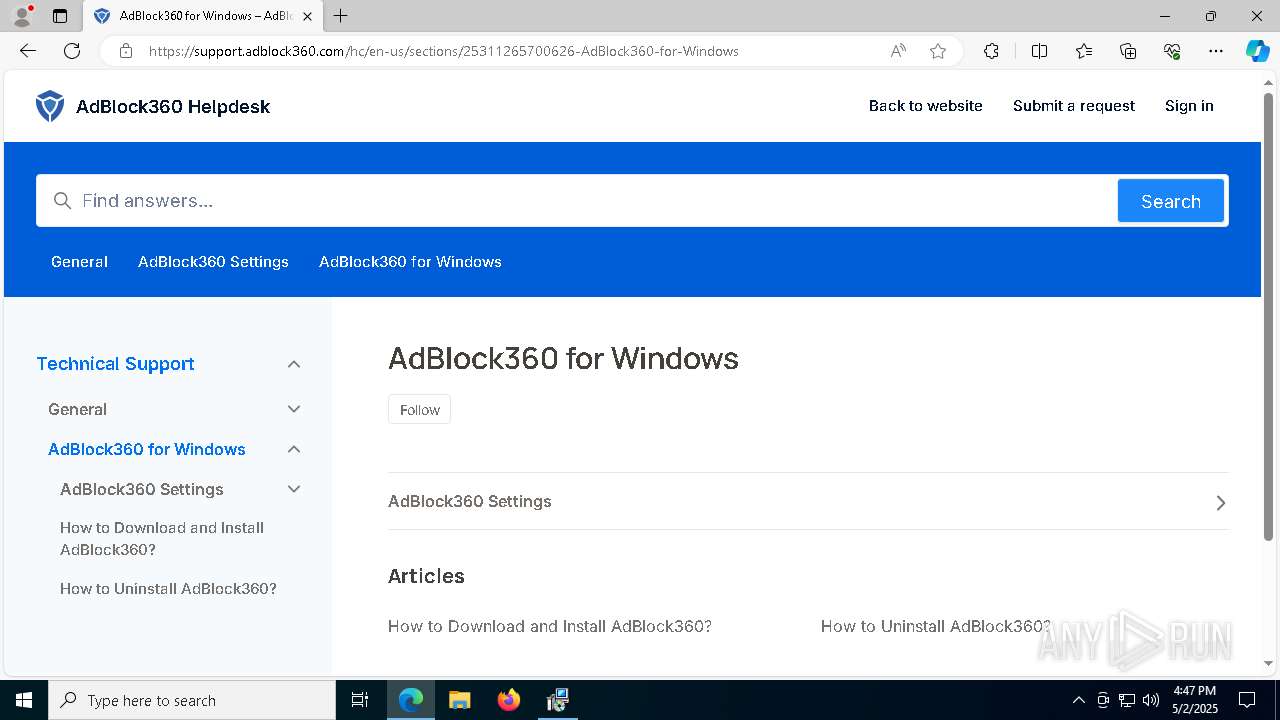Open a new browser tab
The width and height of the screenshot is (1280, 720).
pos(341,16)
